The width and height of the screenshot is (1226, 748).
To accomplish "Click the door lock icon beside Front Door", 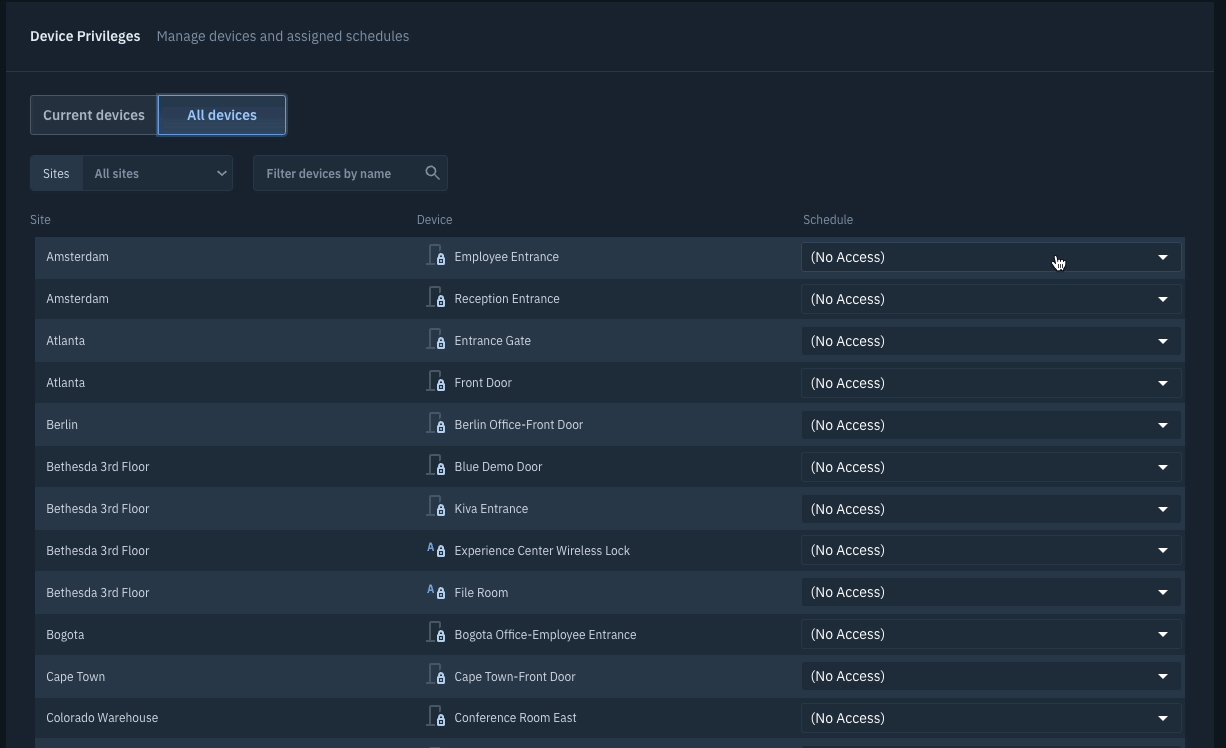I will click(x=436, y=382).
